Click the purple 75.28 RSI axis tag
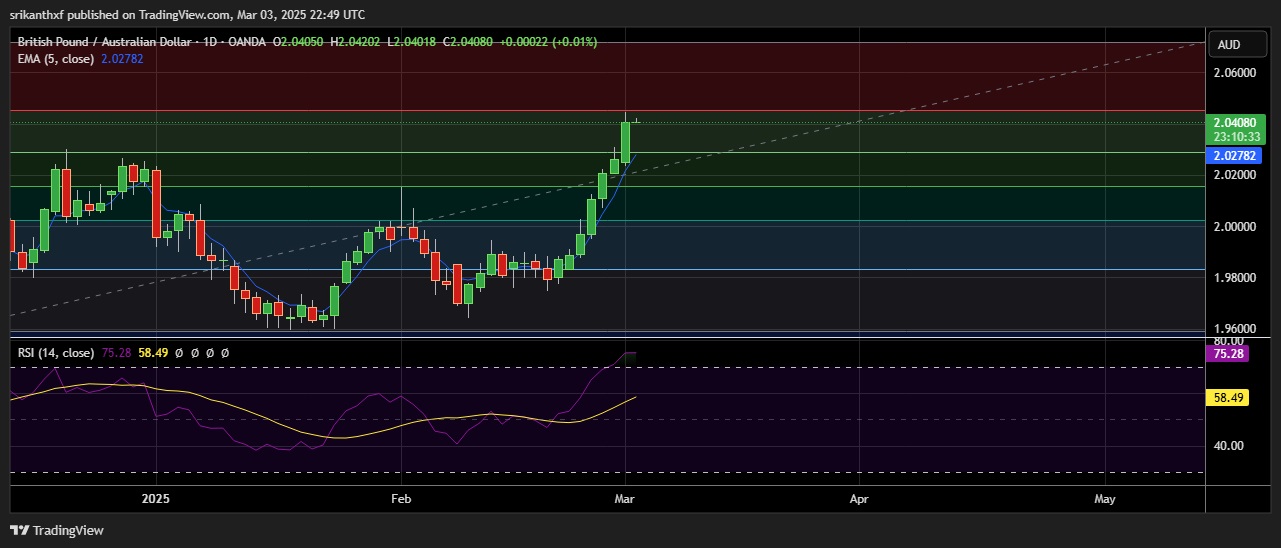1281x548 pixels. click(x=1227, y=353)
